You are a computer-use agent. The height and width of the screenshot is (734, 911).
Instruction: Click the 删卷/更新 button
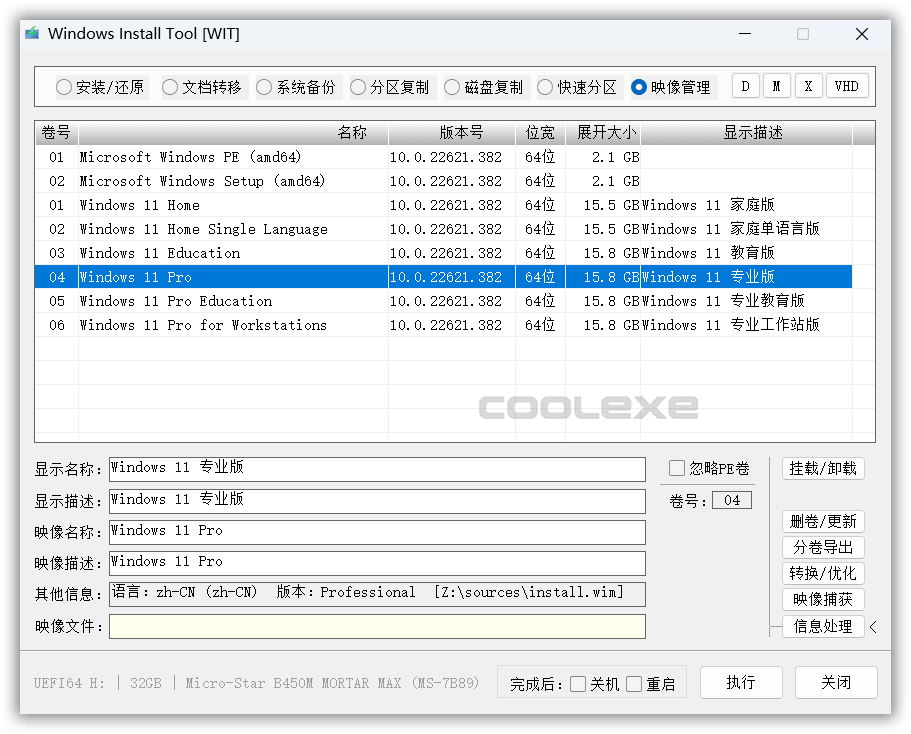823,521
